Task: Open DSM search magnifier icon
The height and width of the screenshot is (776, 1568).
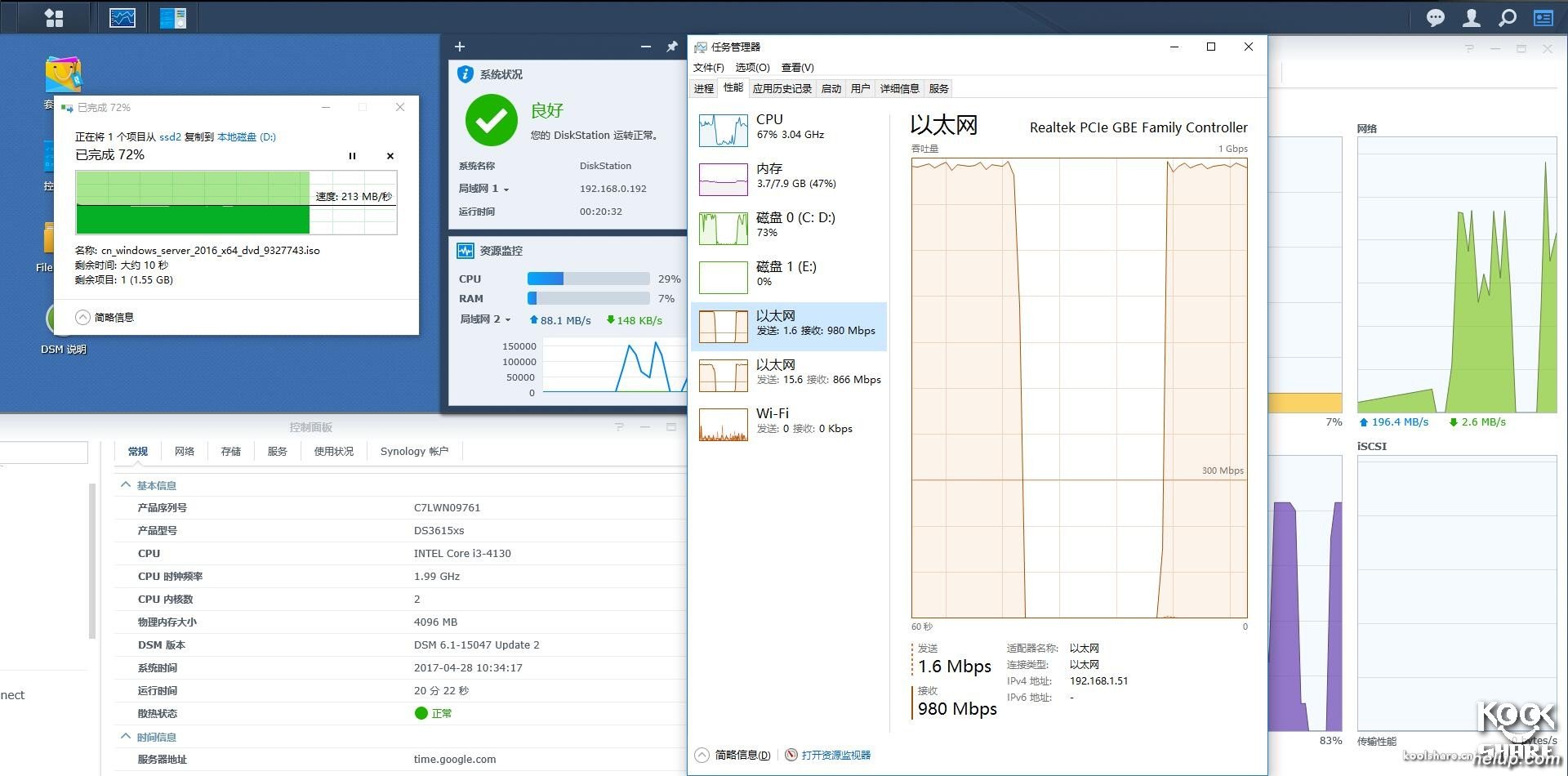Action: (x=1507, y=18)
